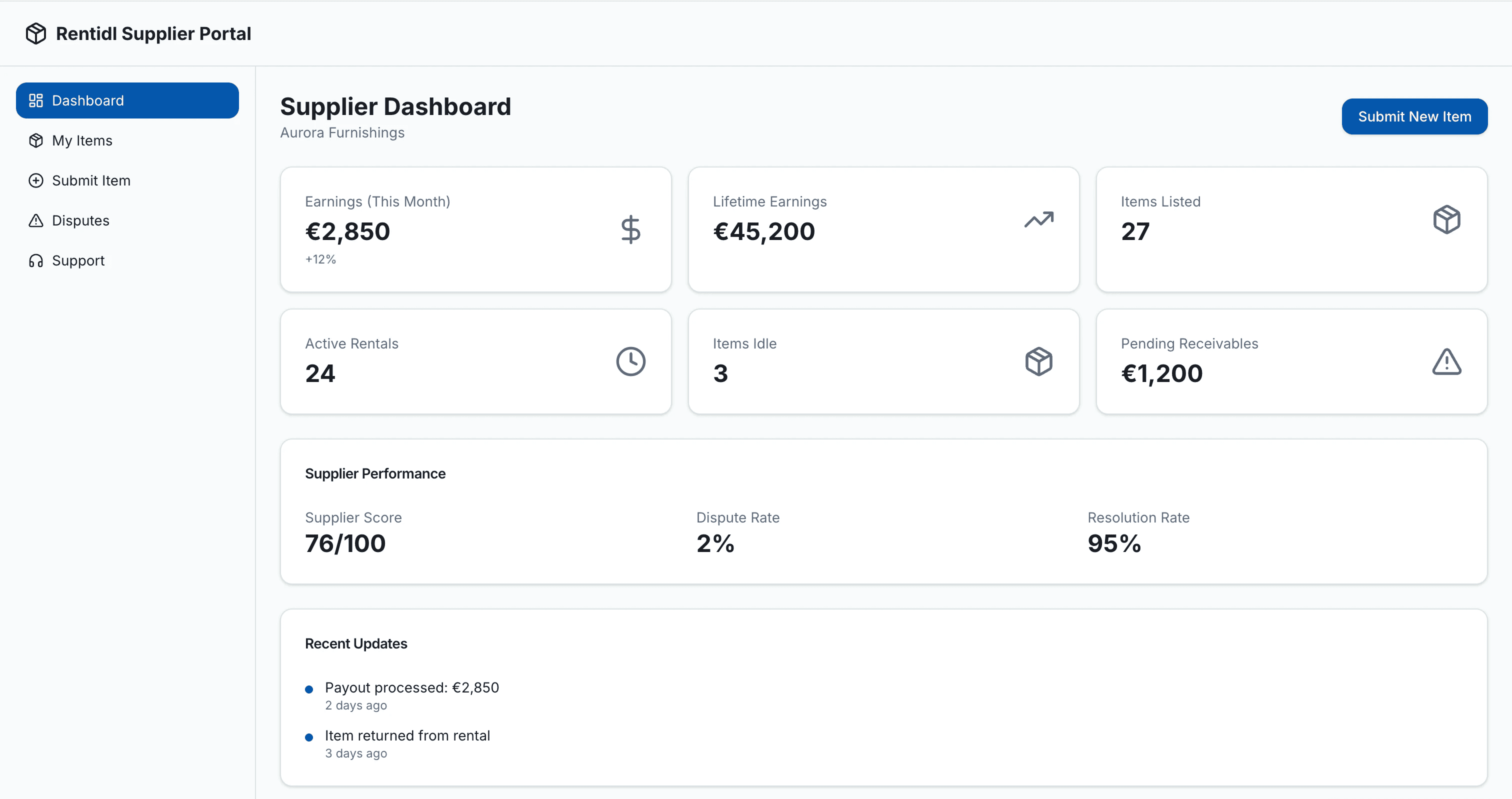Click the alert triangle icon beside Disputes
The width and height of the screenshot is (1512, 799).
click(x=36, y=220)
